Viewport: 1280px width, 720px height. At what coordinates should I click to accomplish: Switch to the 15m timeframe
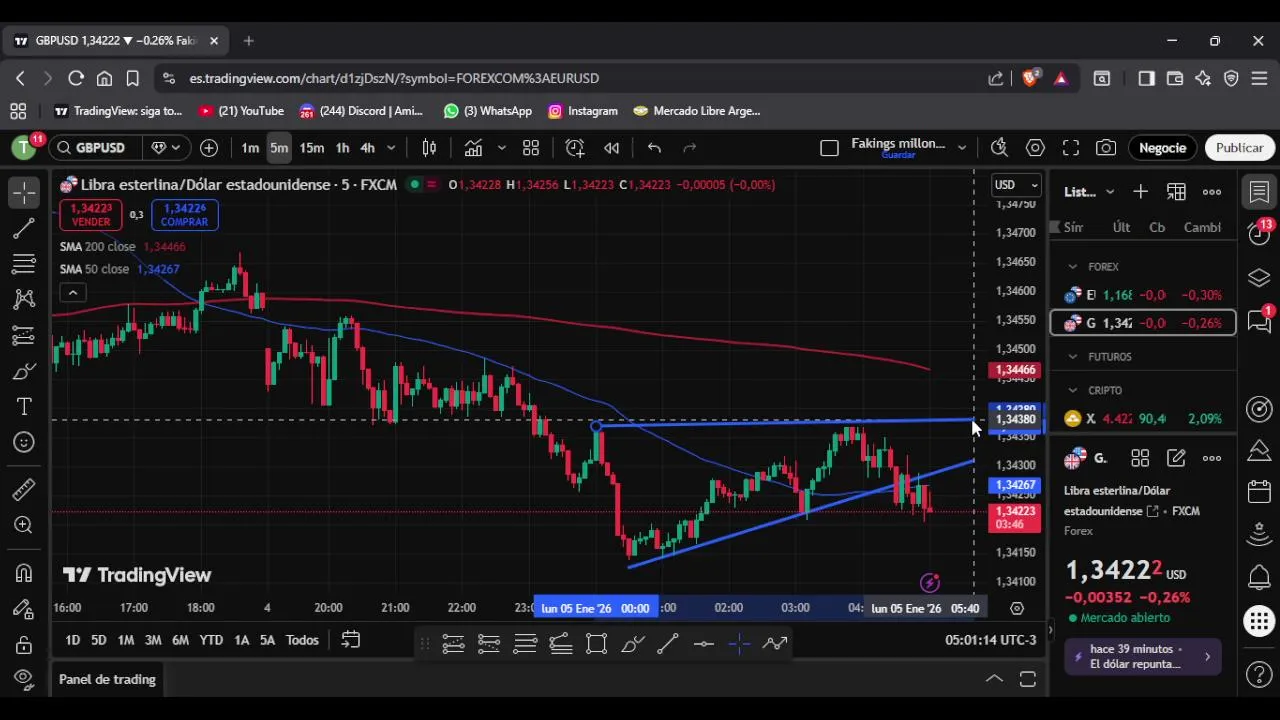[312, 148]
